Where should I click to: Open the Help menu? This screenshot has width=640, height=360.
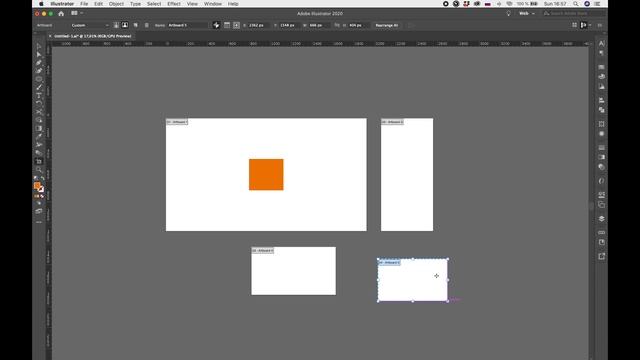coord(233,4)
